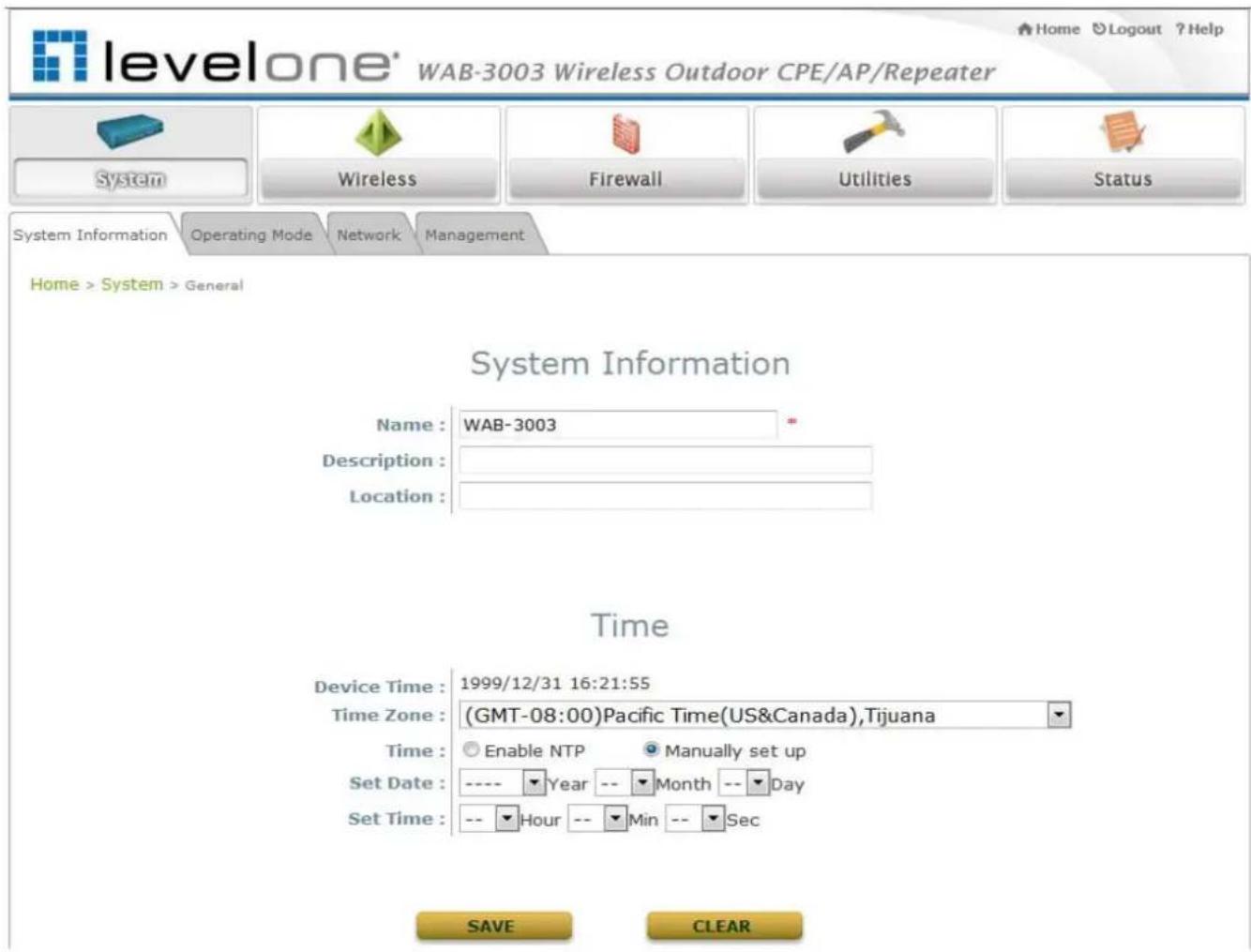Click the SAVE button
This screenshot has height=952, width=1251.
coord(493,926)
